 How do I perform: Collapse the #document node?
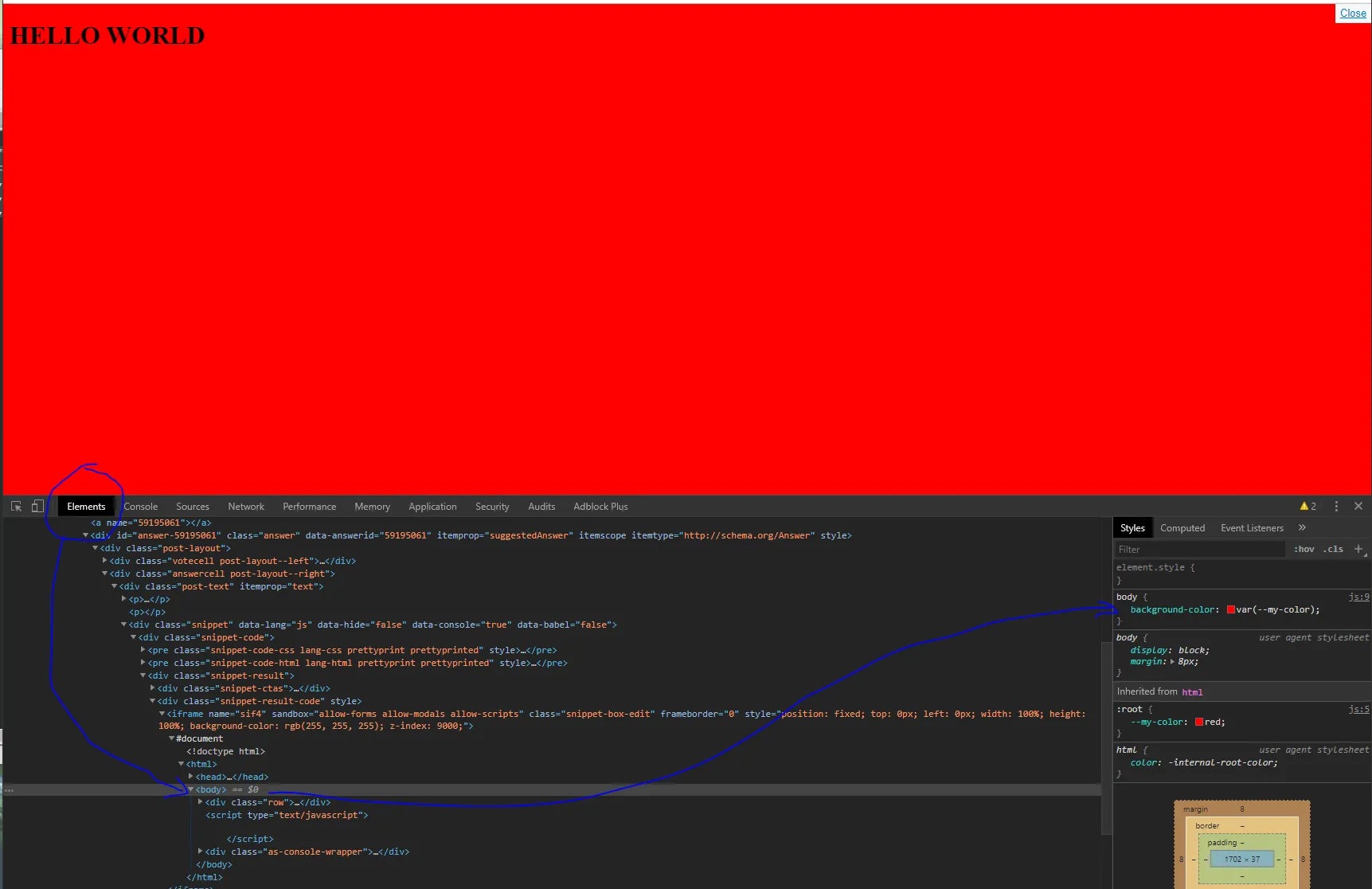click(x=171, y=738)
